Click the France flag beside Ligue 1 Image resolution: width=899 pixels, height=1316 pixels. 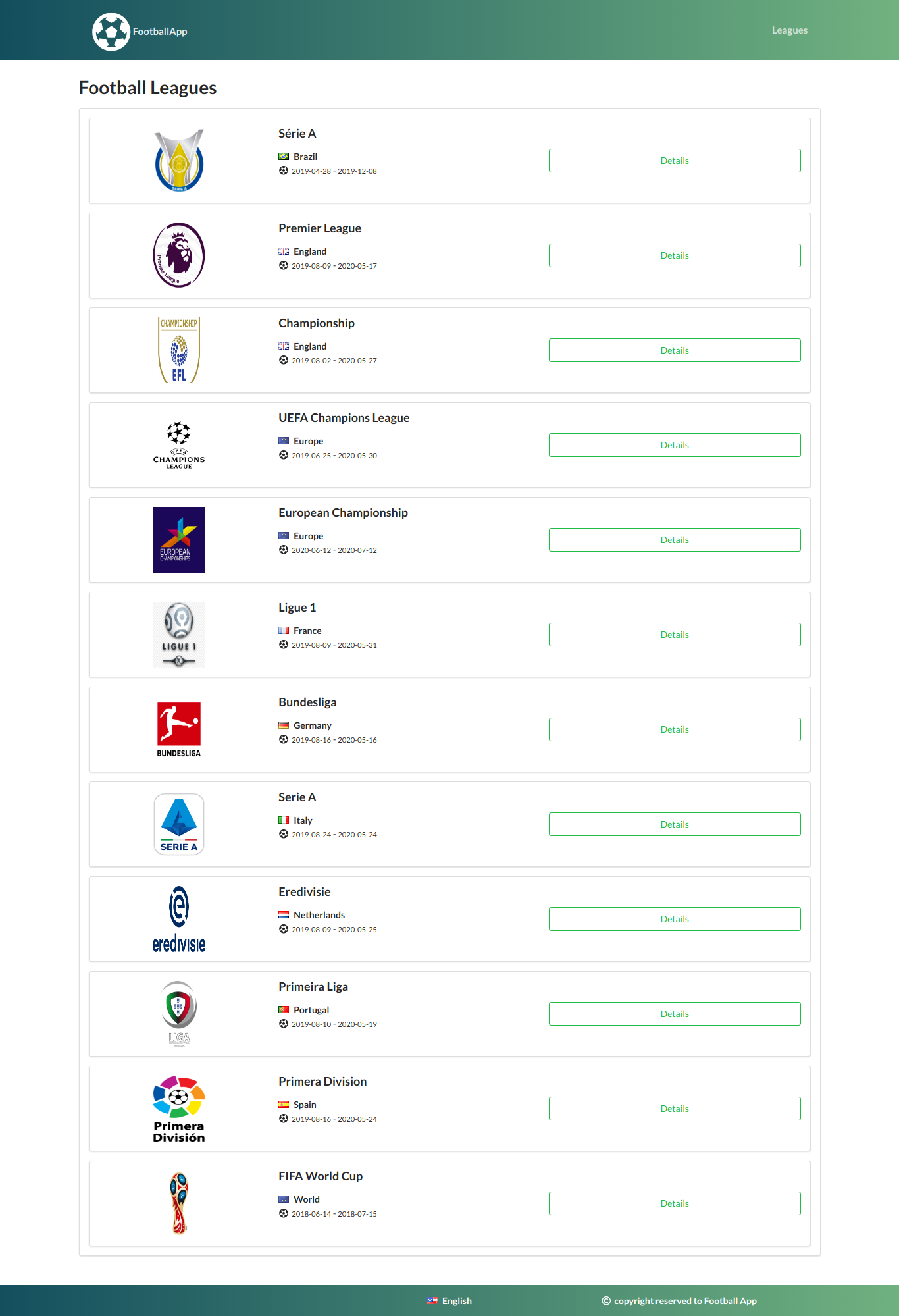click(284, 630)
